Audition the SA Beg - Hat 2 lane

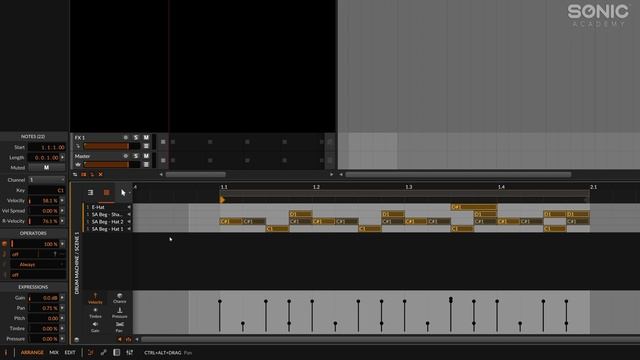click(x=129, y=222)
